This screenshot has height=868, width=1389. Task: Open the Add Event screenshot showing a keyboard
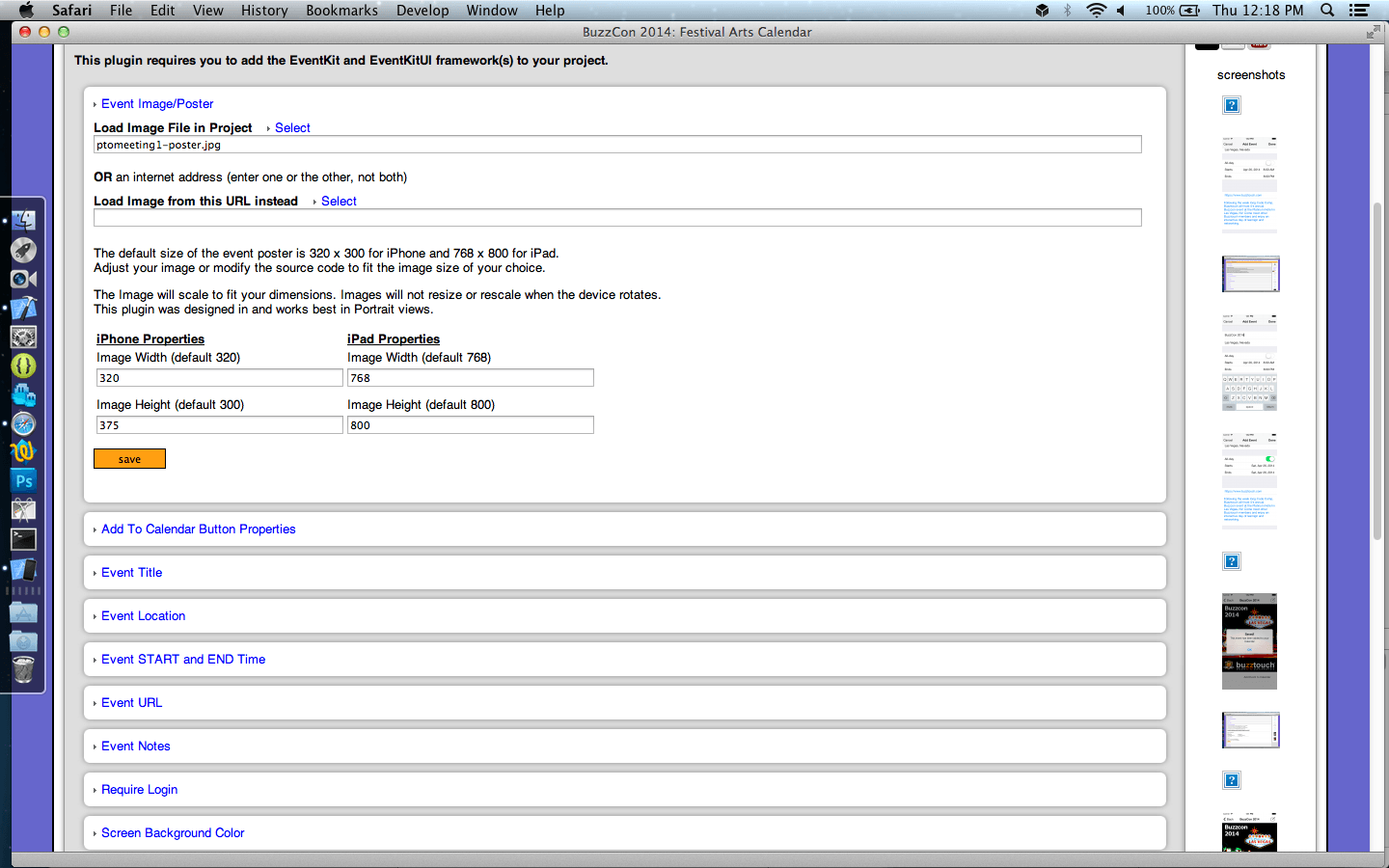click(x=1249, y=362)
